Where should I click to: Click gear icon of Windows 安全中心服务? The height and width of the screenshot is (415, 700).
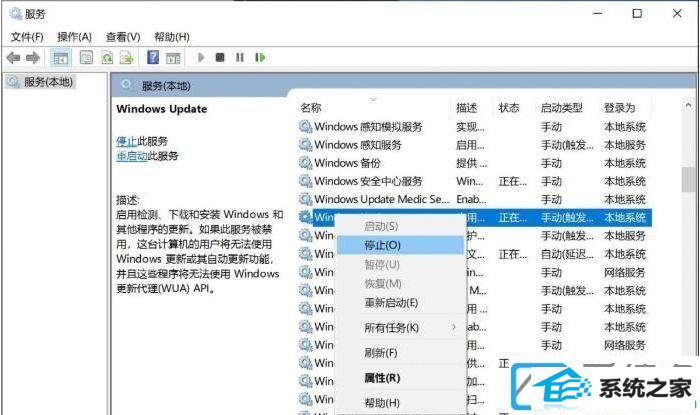[x=305, y=181]
